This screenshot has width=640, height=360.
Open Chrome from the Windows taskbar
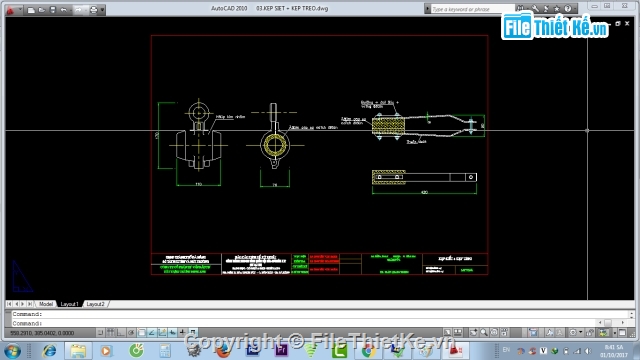point(368,351)
